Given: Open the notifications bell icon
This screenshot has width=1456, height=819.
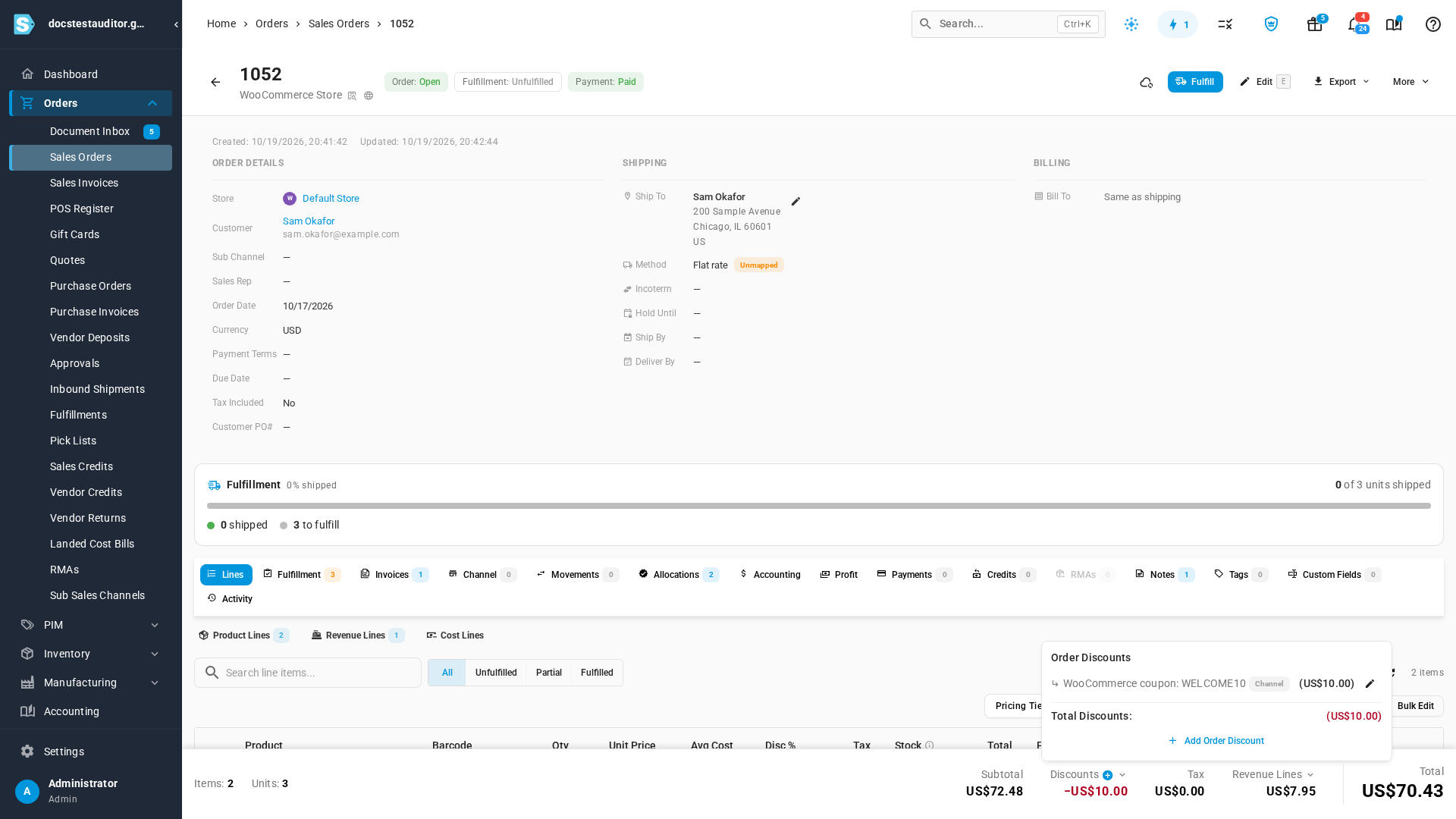Looking at the screenshot, I should point(1355,24).
